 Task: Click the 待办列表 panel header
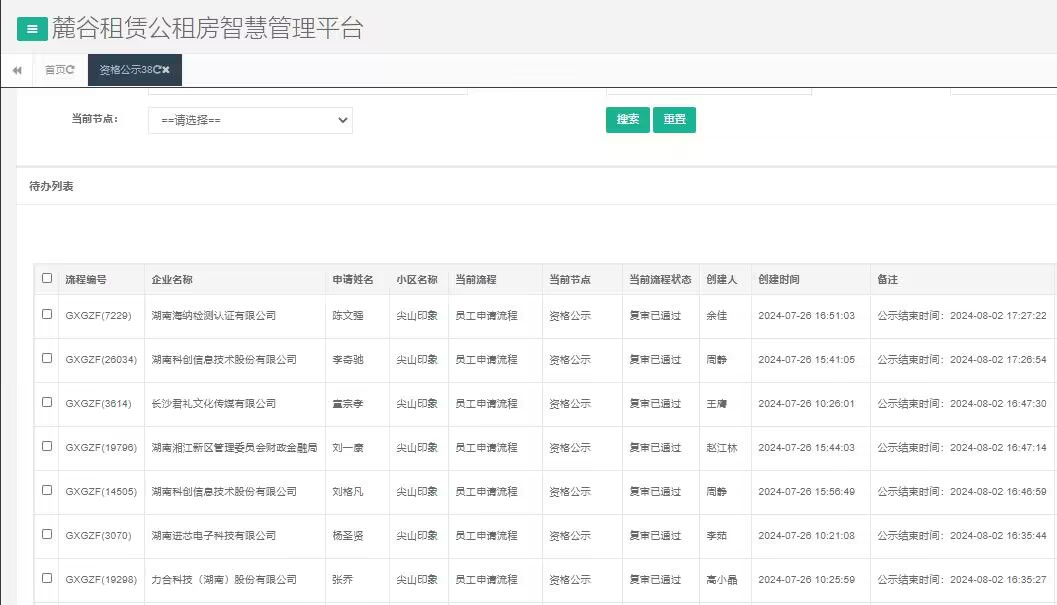click(x=50, y=186)
